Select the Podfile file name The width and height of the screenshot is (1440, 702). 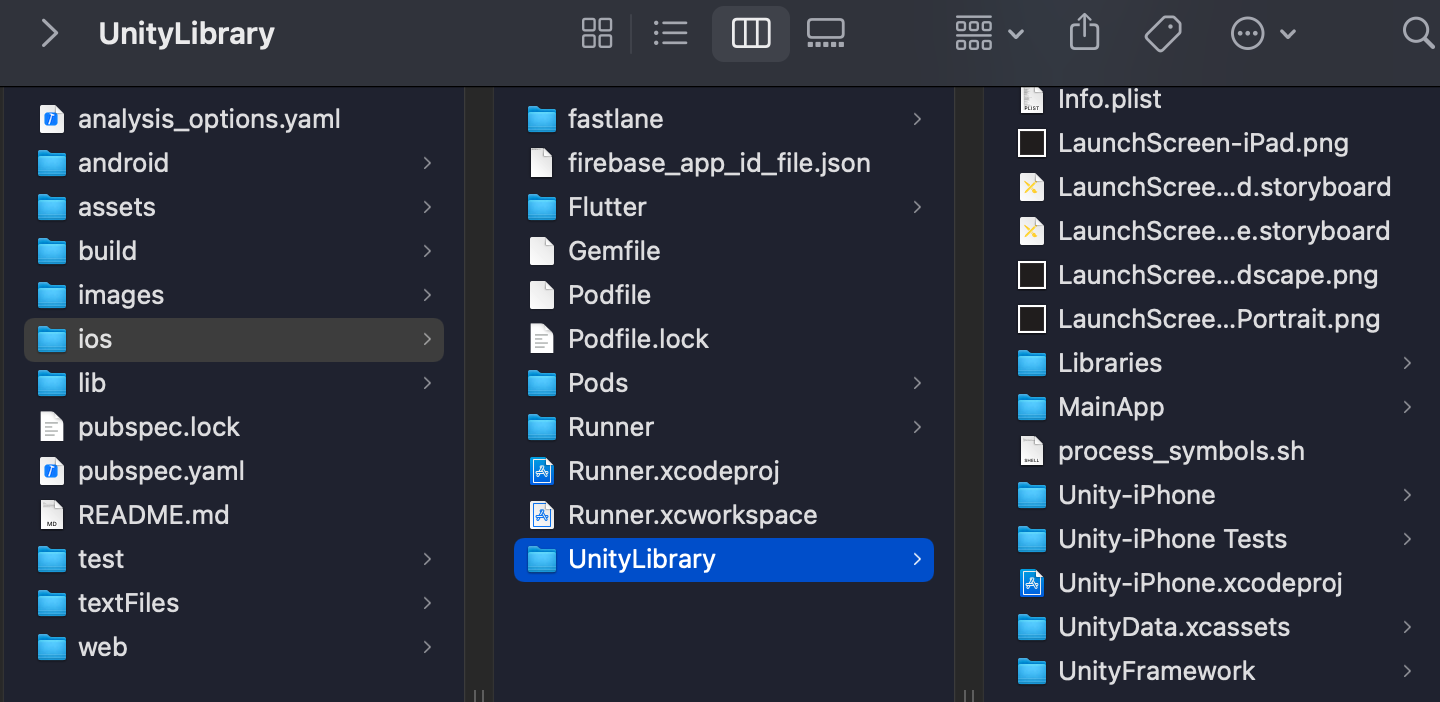coord(609,295)
